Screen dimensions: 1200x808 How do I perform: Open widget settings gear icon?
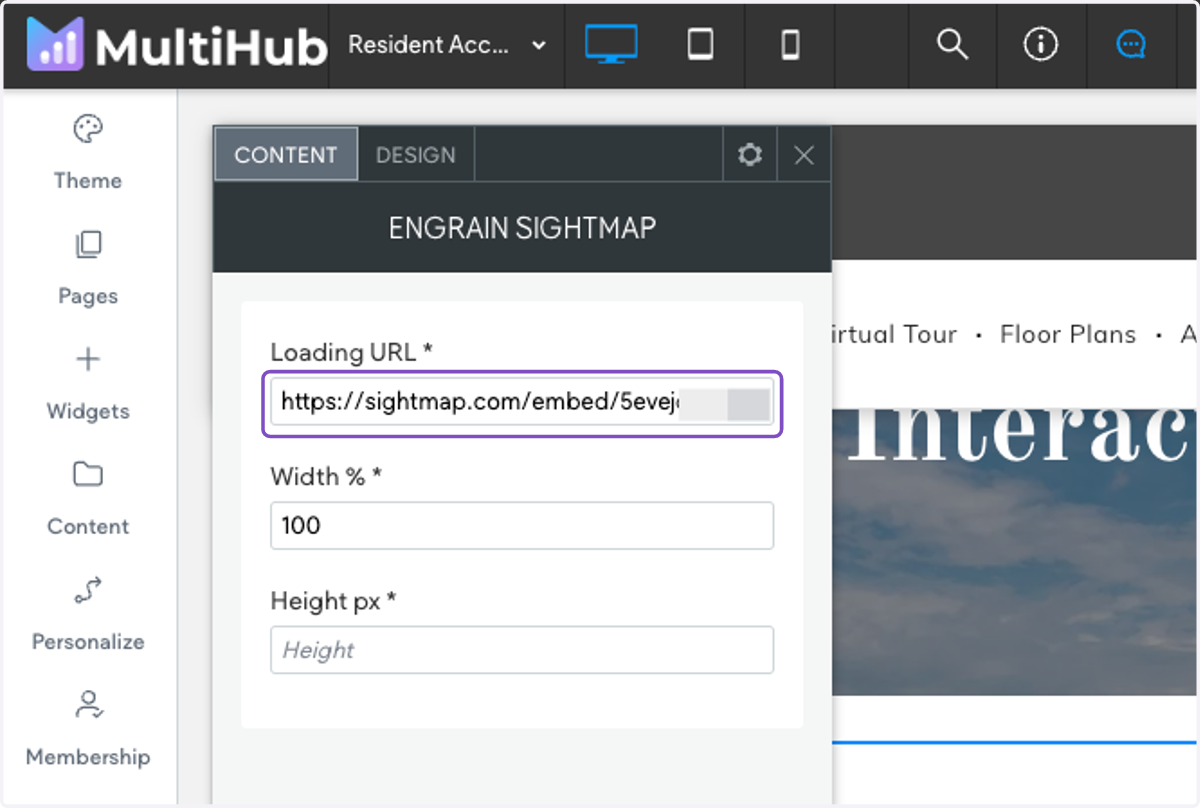click(750, 154)
